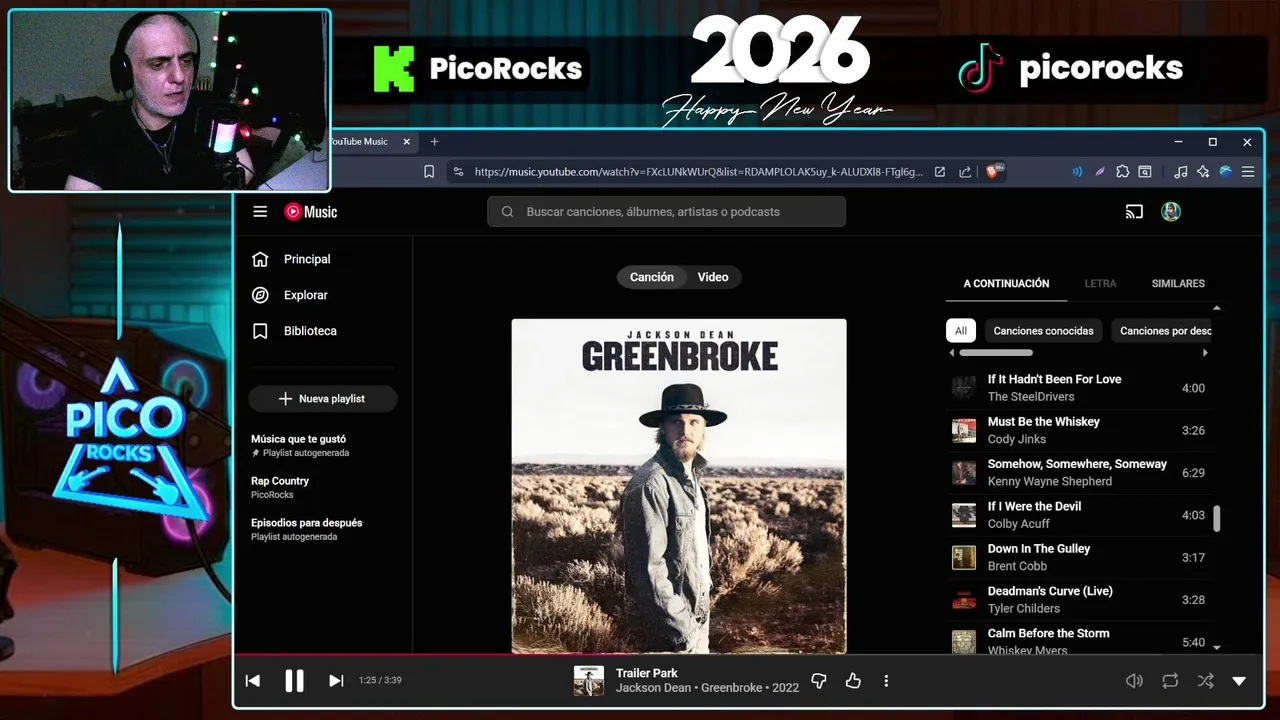
Task: Open the browser Extensions puzzle icon
Action: (1123, 172)
